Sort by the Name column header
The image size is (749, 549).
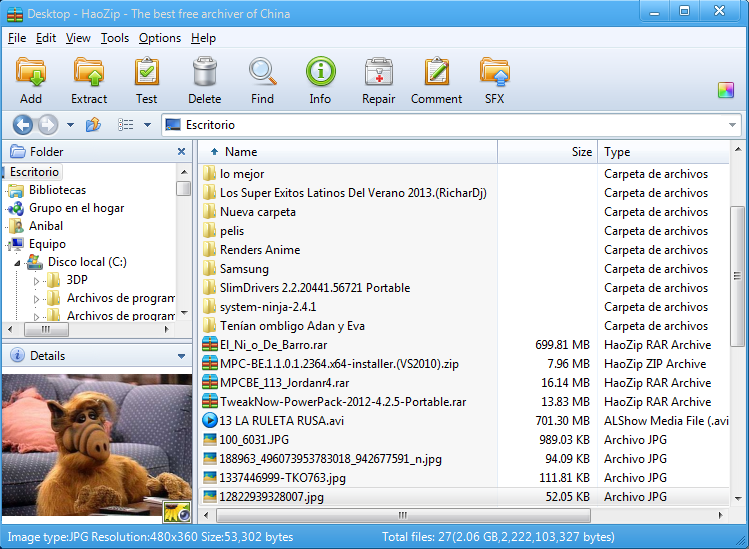(x=348, y=152)
